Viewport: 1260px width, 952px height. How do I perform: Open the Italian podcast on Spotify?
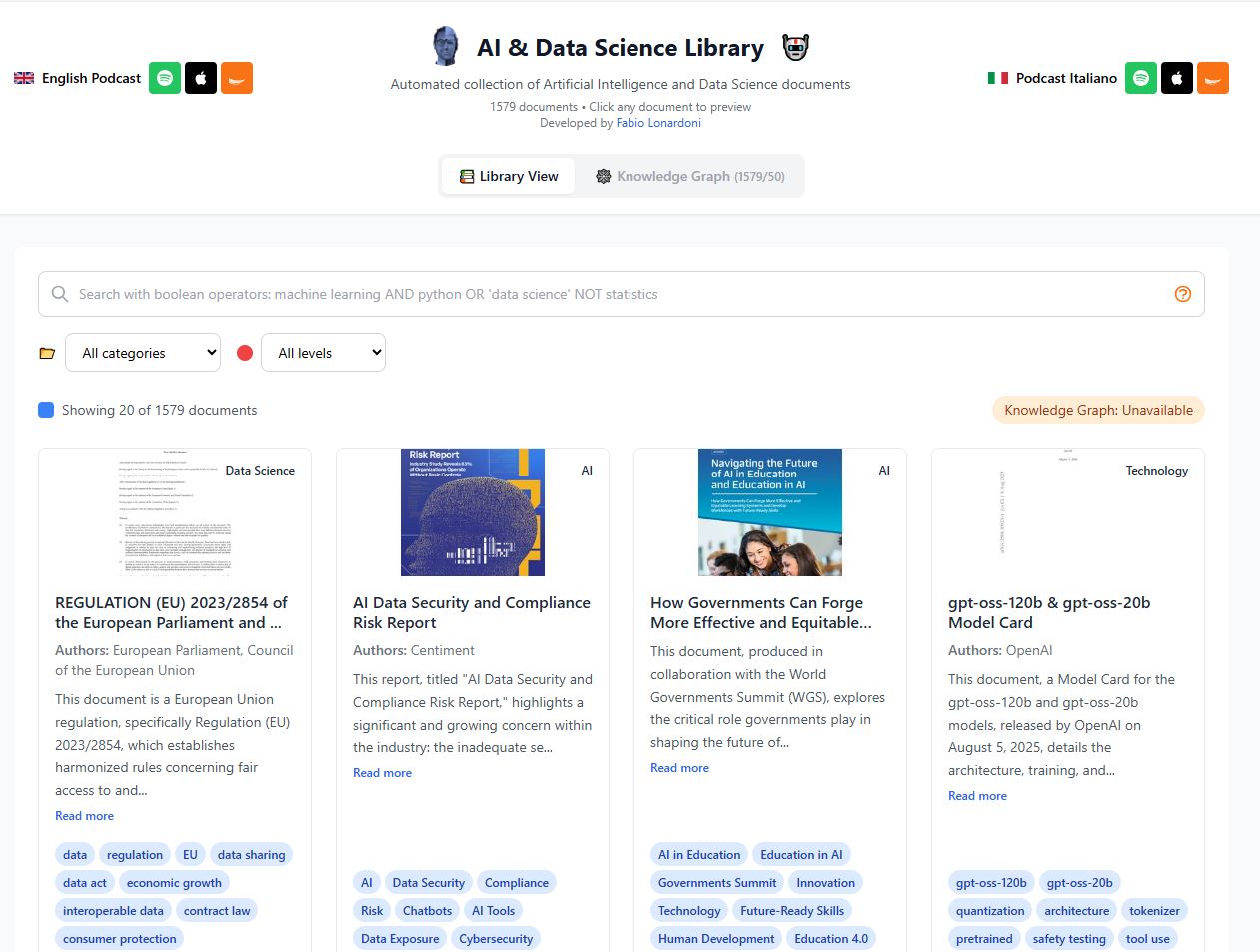click(1140, 77)
